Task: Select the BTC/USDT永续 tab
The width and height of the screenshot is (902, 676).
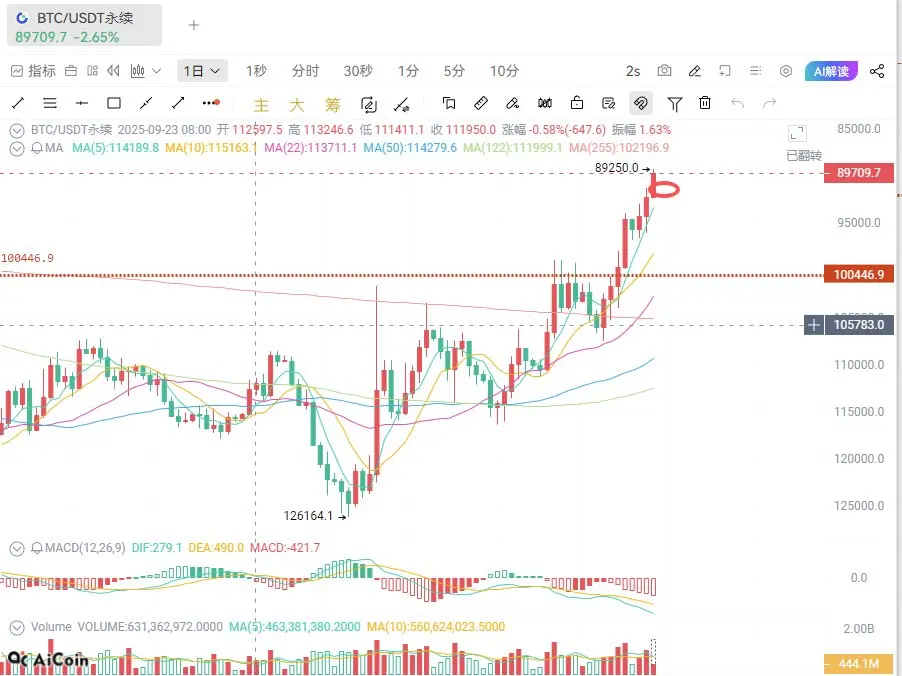Action: (85, 26)
